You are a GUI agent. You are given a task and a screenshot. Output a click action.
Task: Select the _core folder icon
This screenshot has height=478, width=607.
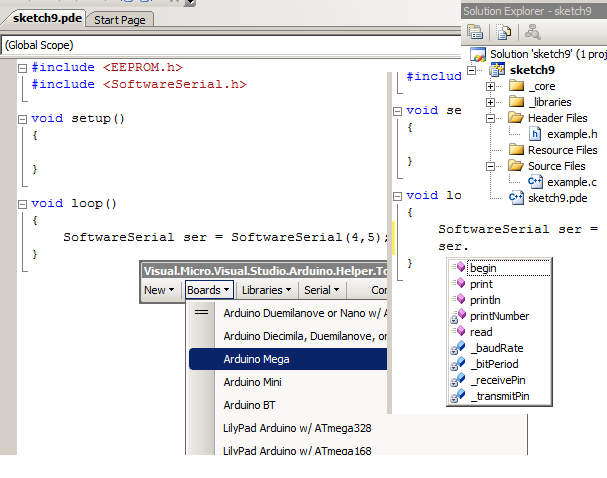click(x=516, y=86)
